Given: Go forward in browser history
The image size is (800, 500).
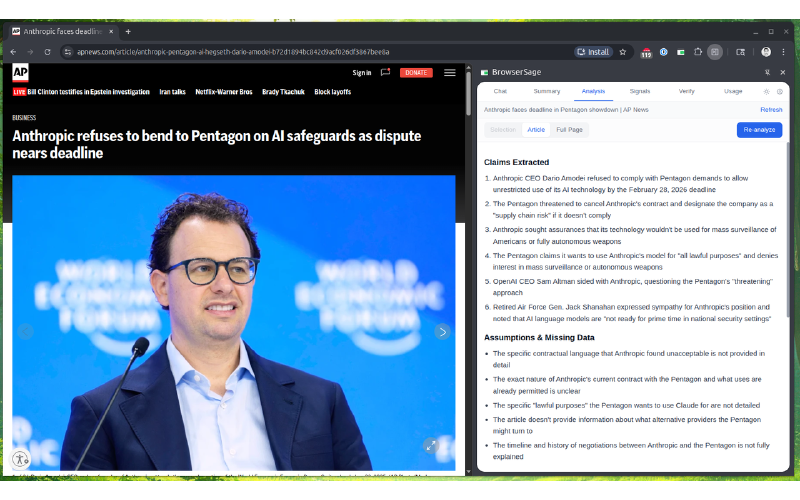Looking at the screenshot, I should [x=30, y=52].
